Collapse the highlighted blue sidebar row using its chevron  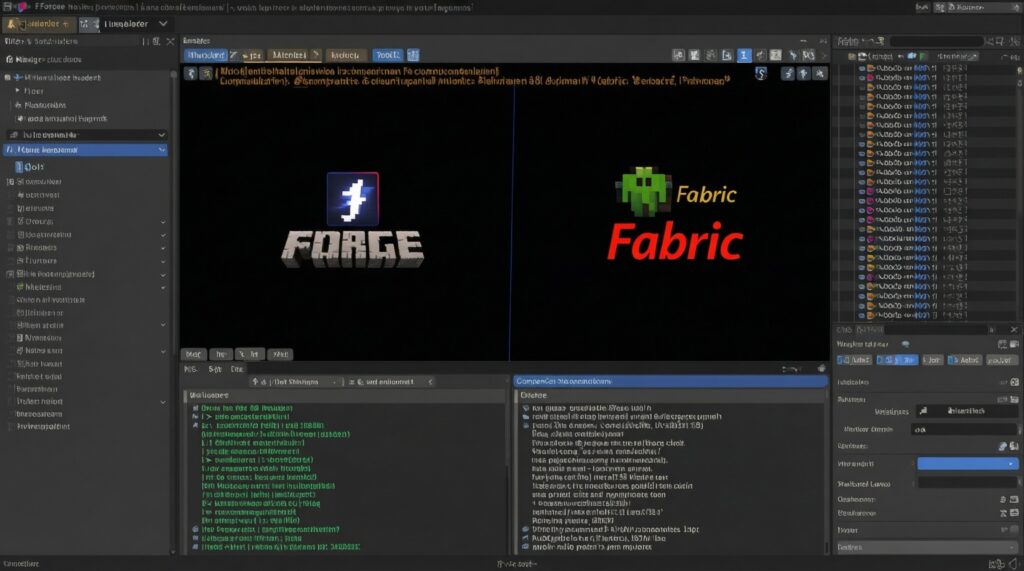tap(161, 150)
